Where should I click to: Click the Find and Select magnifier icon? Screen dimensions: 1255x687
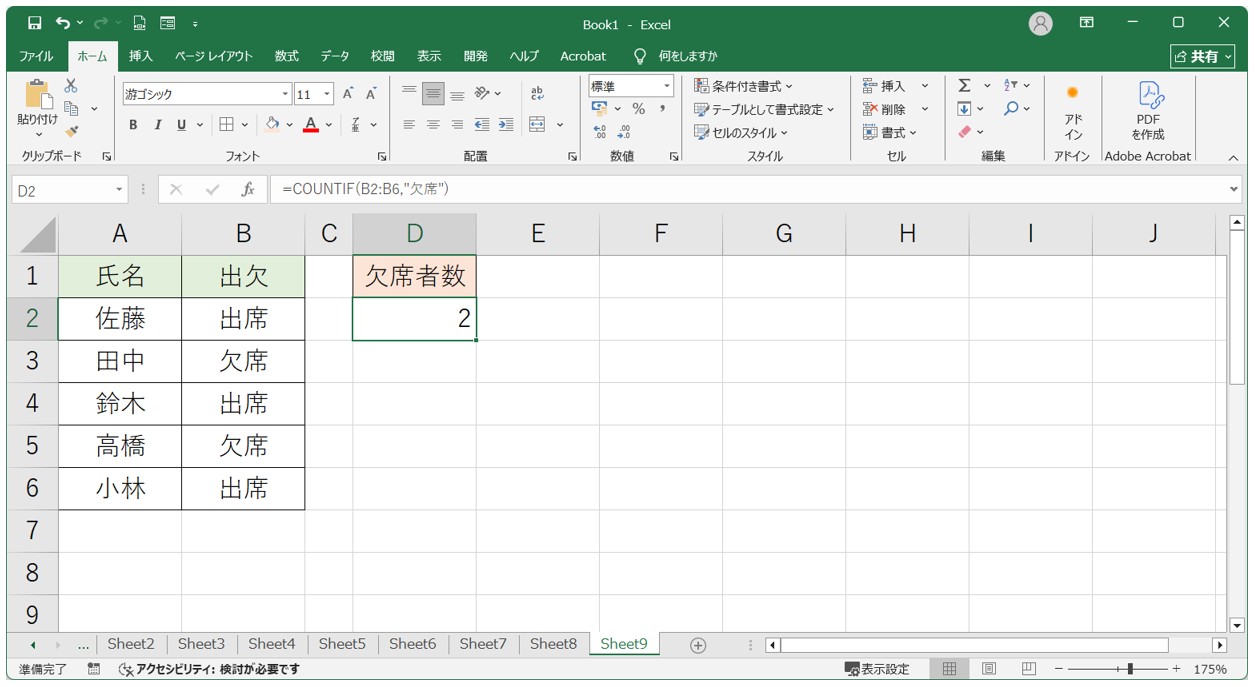point(1012,109)
